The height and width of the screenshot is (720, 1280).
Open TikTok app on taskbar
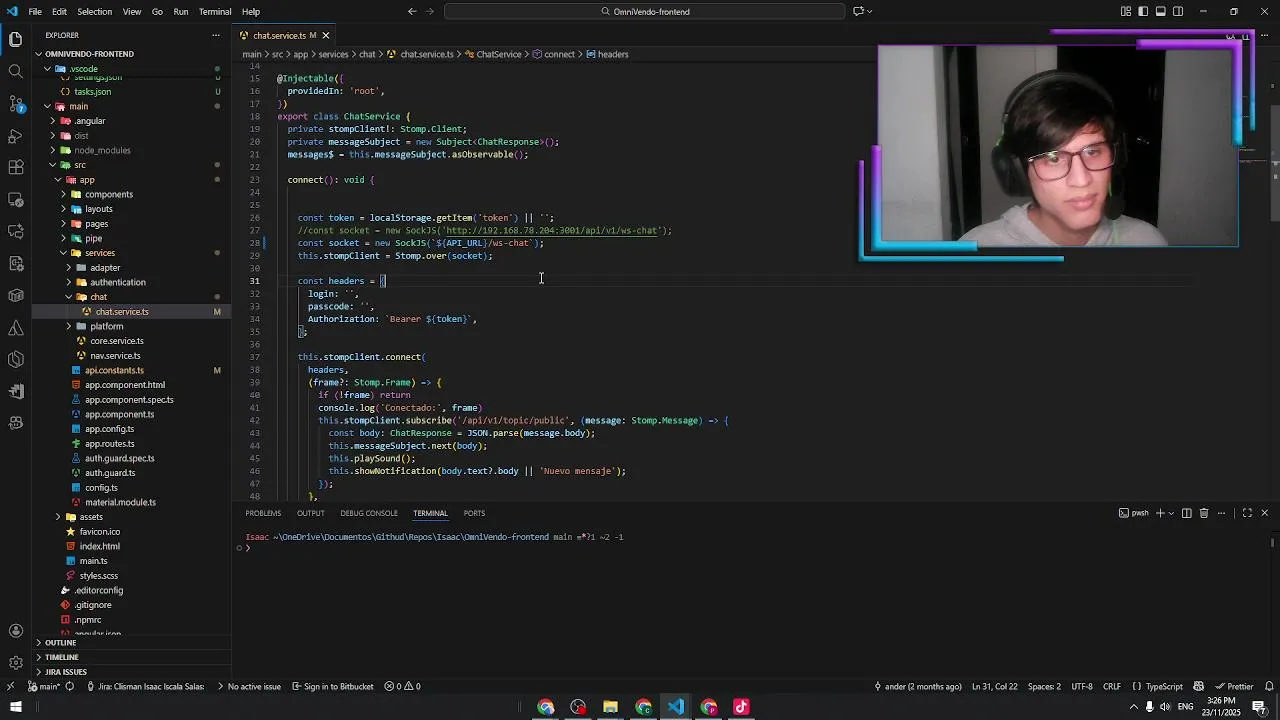(x=741, y=707)
